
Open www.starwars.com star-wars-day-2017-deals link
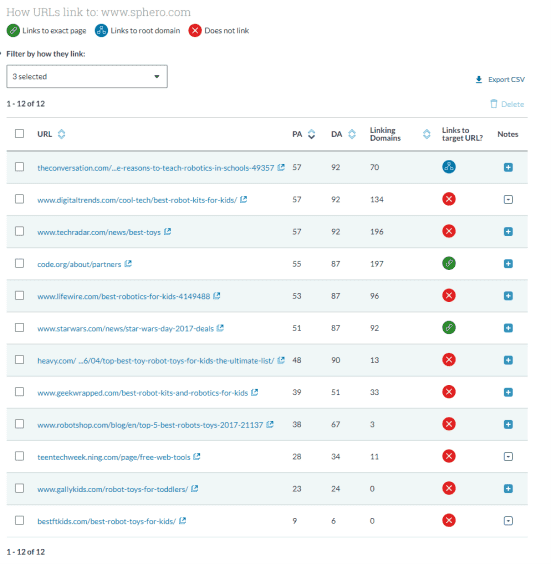[126, 329]
